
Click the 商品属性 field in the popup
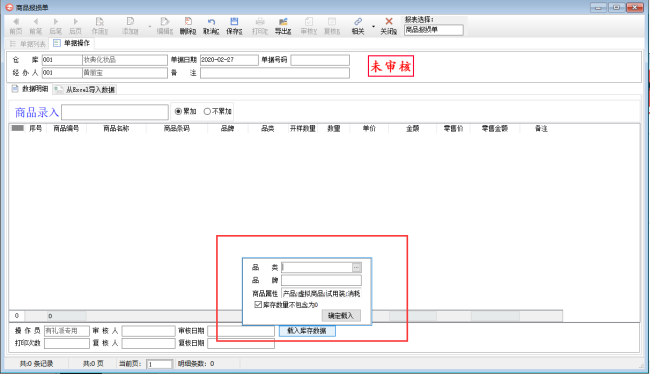[321, 294]
